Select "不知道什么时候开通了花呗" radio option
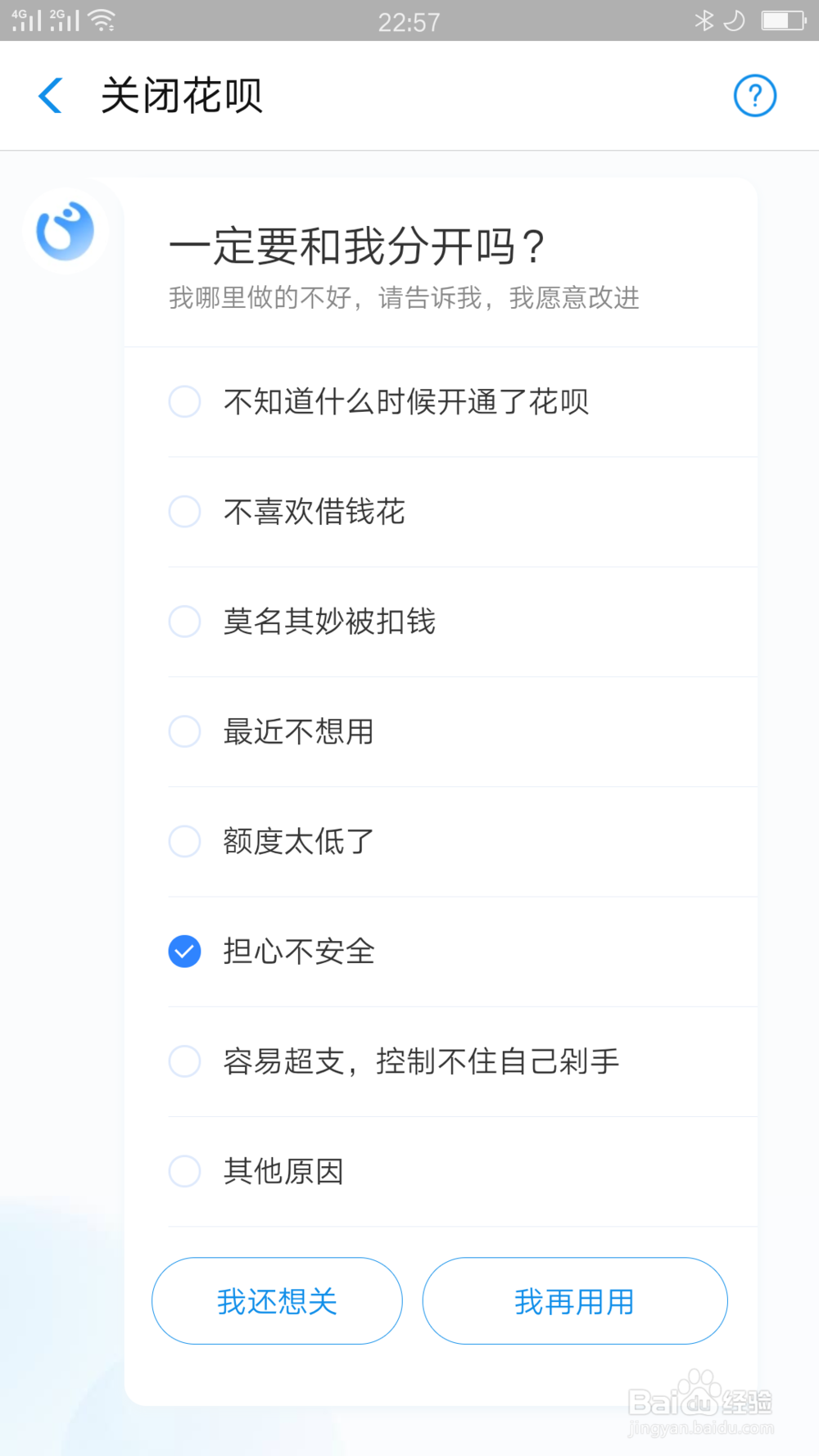Image resolution: width=819 pixels, height=1456 pixels. (185, 402)
